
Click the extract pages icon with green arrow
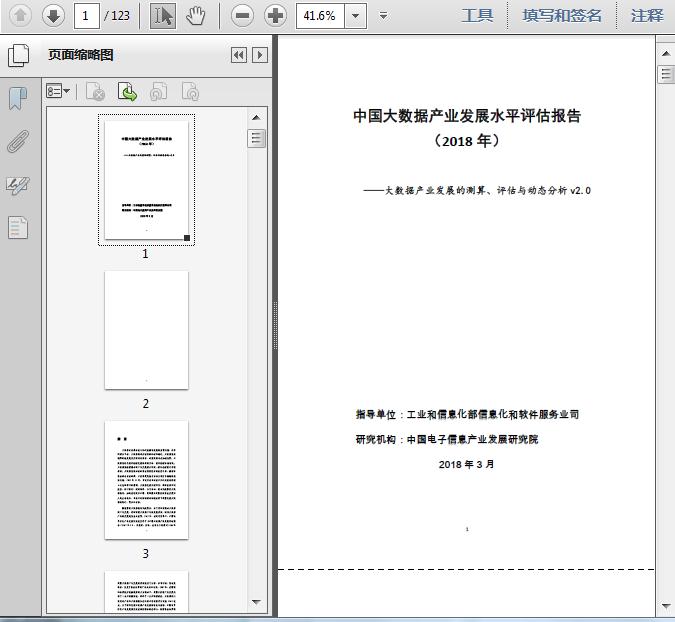tap(128, 92)
